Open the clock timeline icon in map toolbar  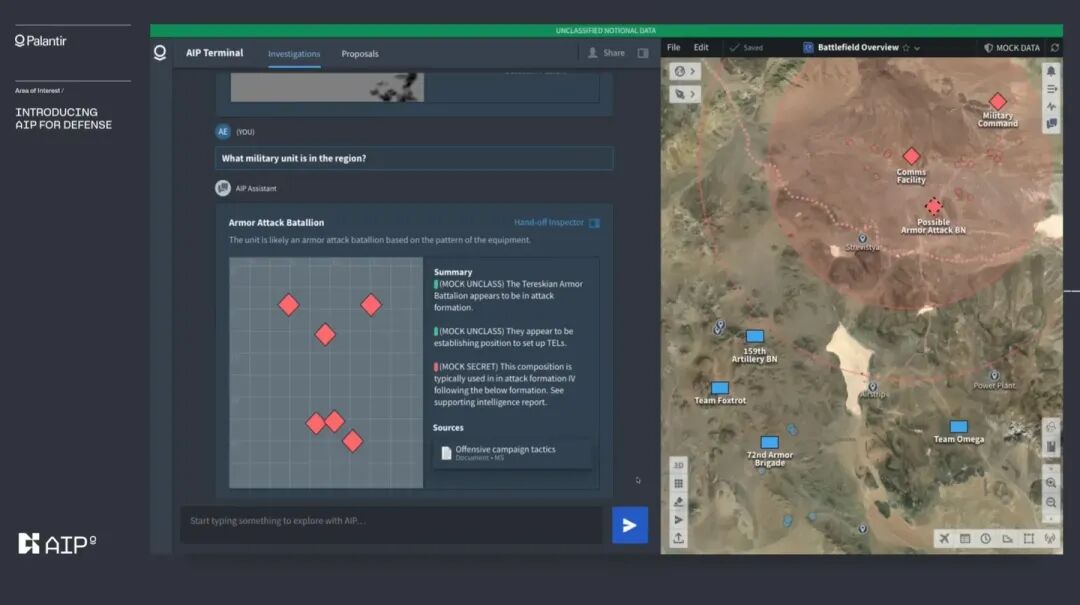pos(986,538)
